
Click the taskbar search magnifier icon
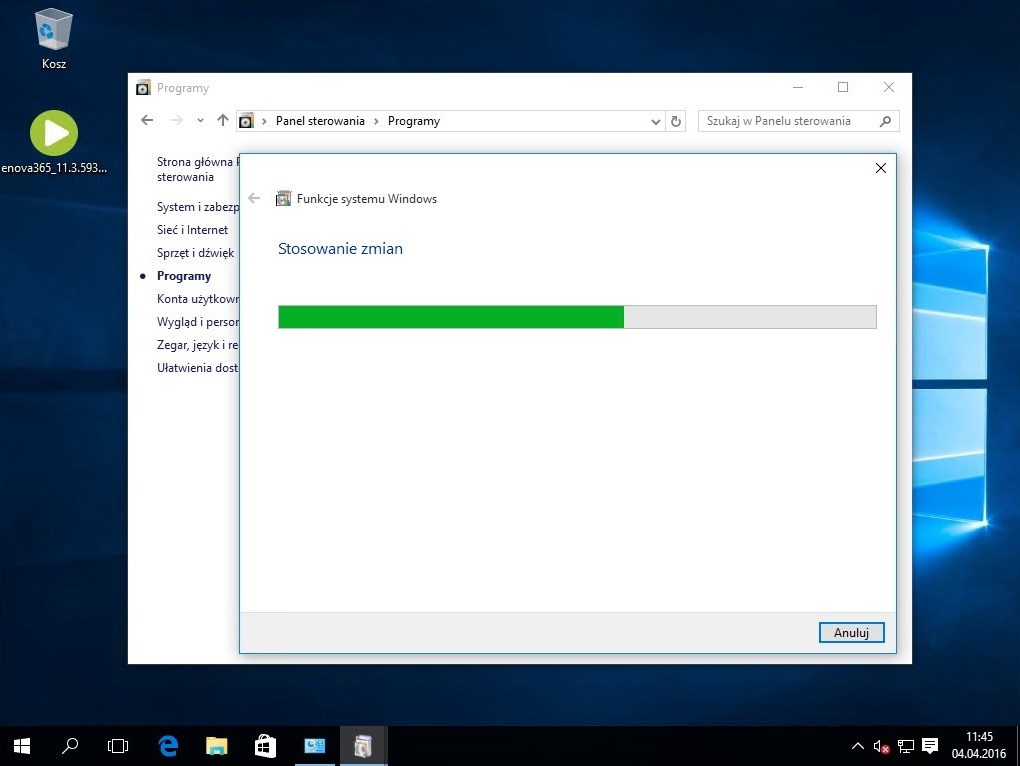point(70,745)
